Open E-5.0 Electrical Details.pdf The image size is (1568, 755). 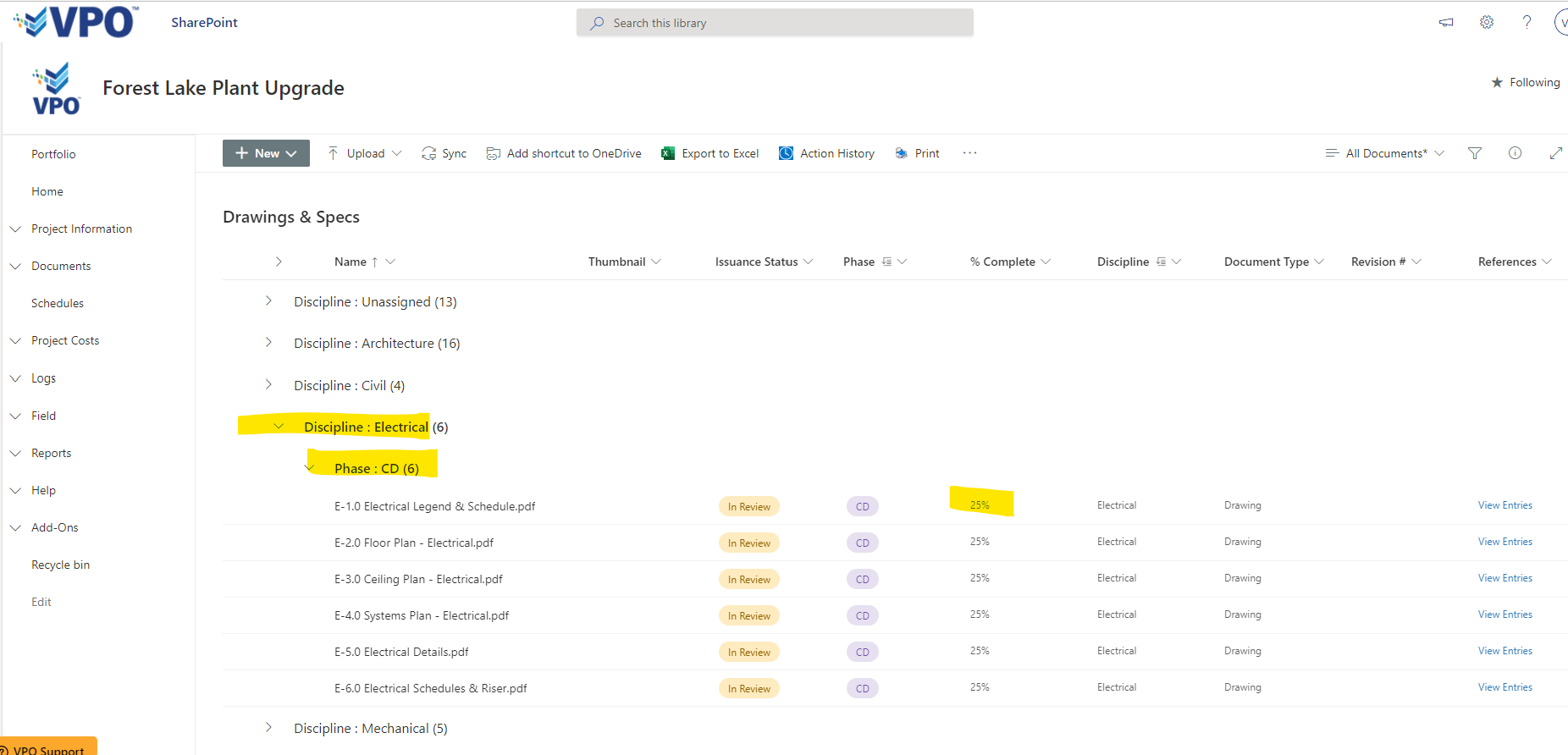click(401, 652)
